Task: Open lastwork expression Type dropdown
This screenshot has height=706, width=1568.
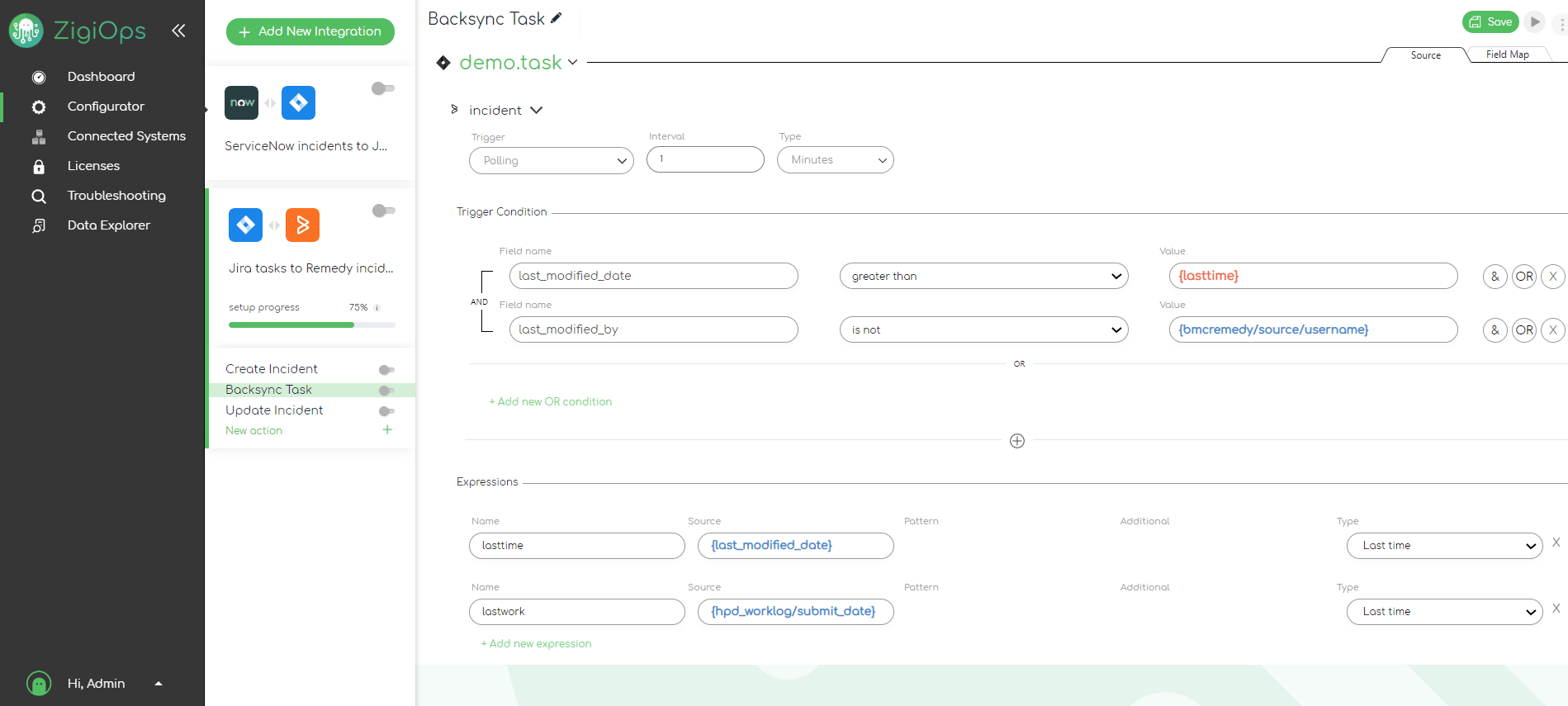Action: [1445, 612]
